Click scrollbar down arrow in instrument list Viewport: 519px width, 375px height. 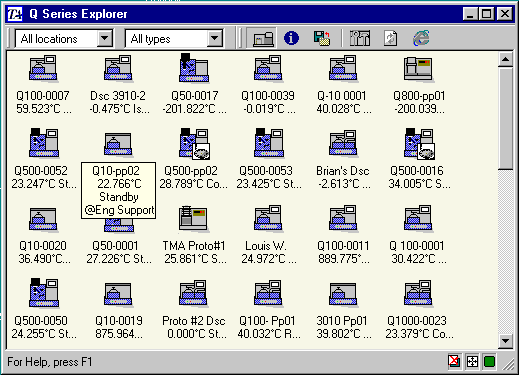click(506, 341)
